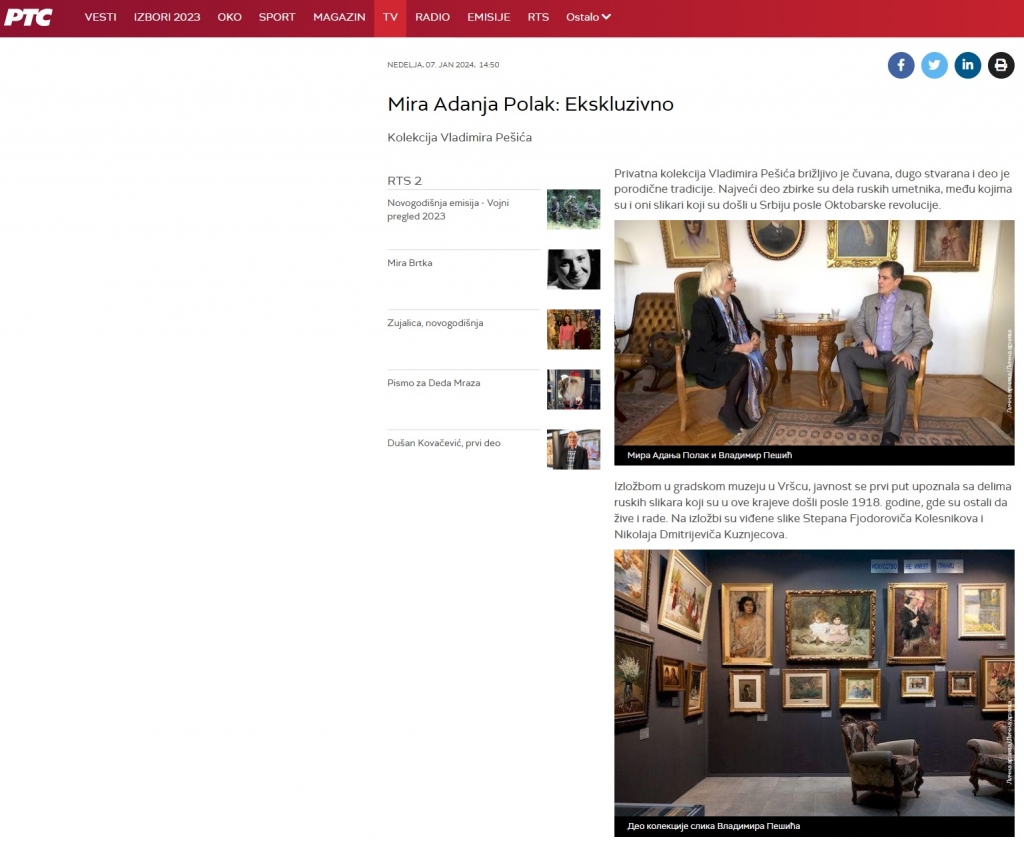Click the Pismo za Deda Mraza thumbnail
This screenshot has height=841, width=1024.
573,389
